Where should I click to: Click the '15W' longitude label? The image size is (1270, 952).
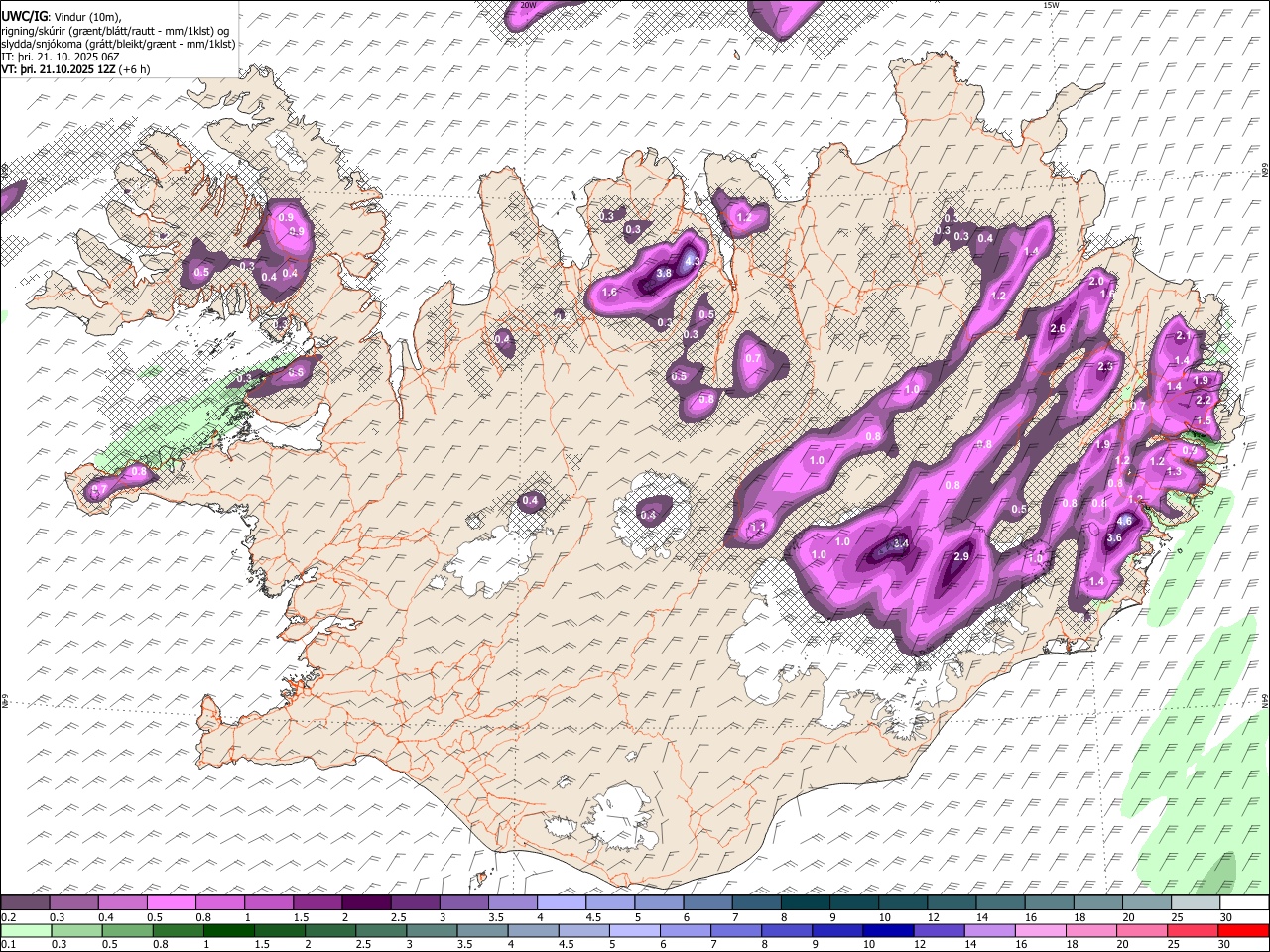(x=1051, y=5)
